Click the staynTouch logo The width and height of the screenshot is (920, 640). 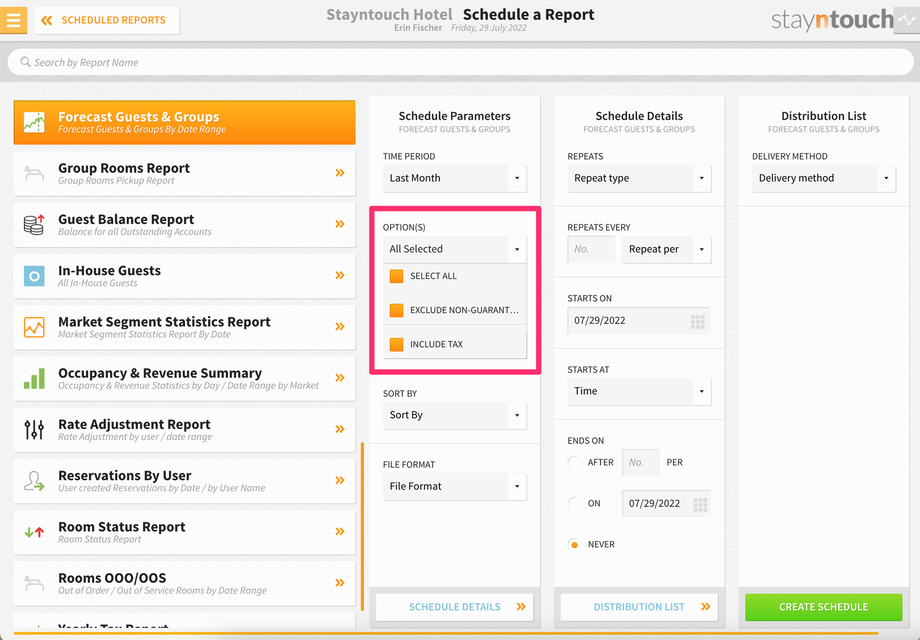(x=832, y=21)
